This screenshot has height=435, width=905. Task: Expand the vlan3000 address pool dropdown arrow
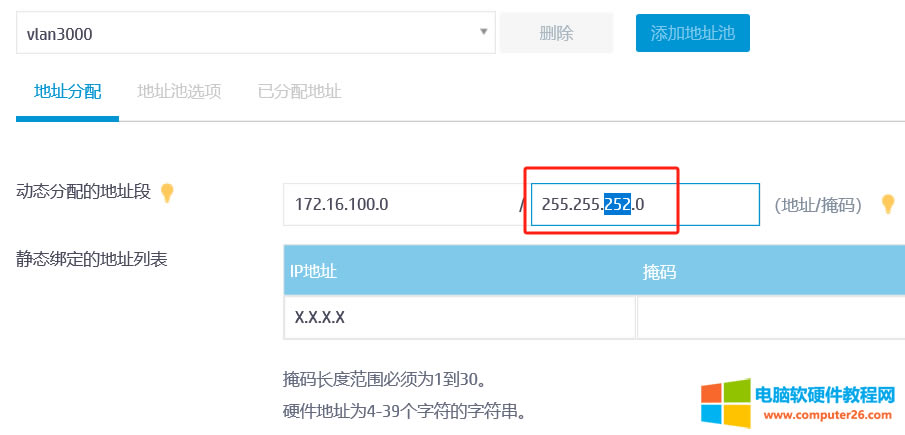(485, 32)
